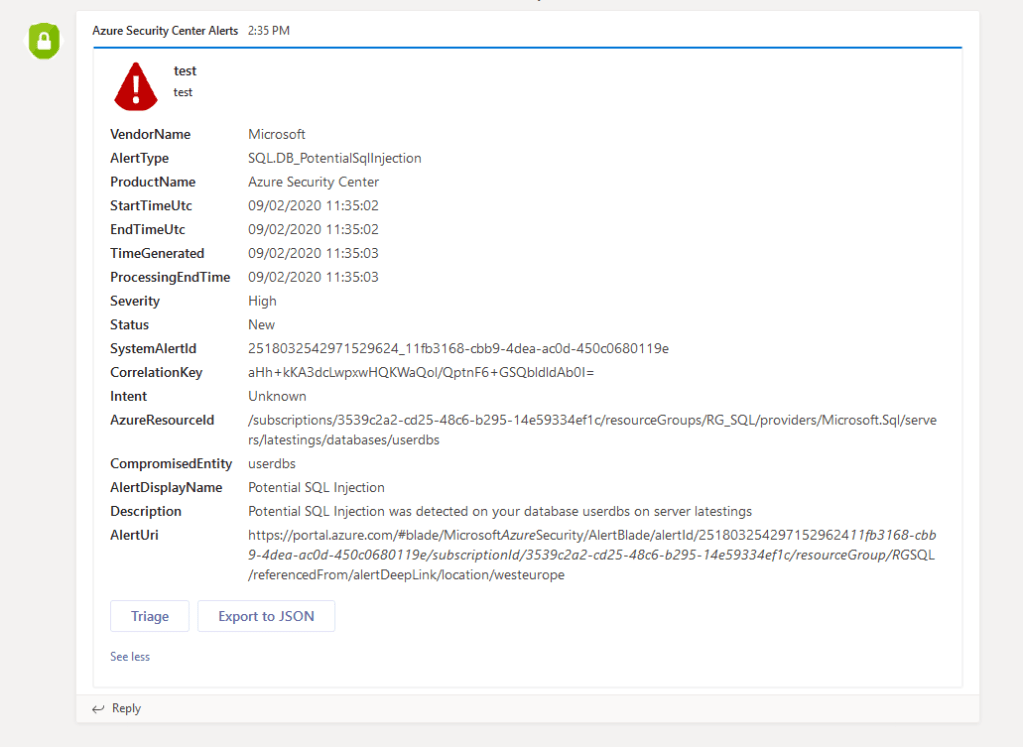The width and height of the screenshot is (1023, 747).
Task: Click the Azure Security Center Alerts sender name
Action: point(165,31)
